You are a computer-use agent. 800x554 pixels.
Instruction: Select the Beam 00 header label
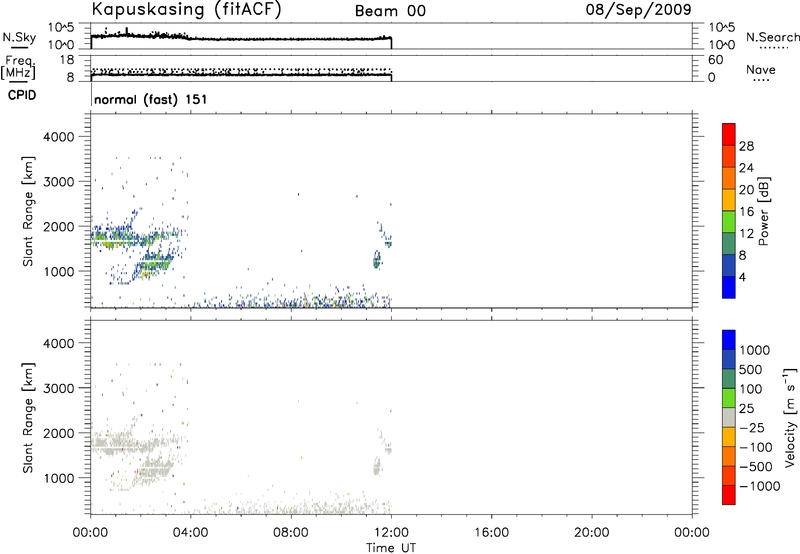(x=390, y=11)
